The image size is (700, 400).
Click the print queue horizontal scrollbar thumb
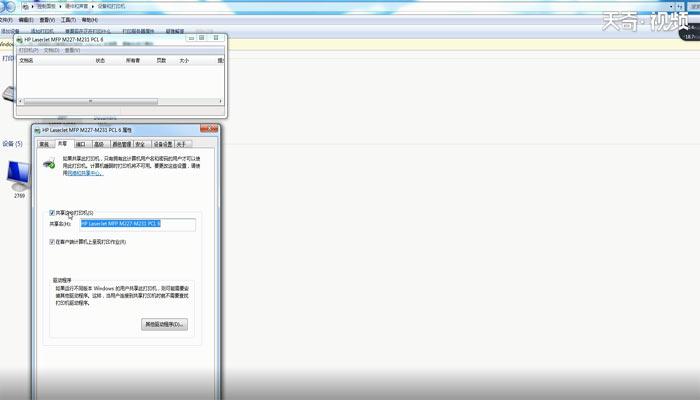pos(91,101)
